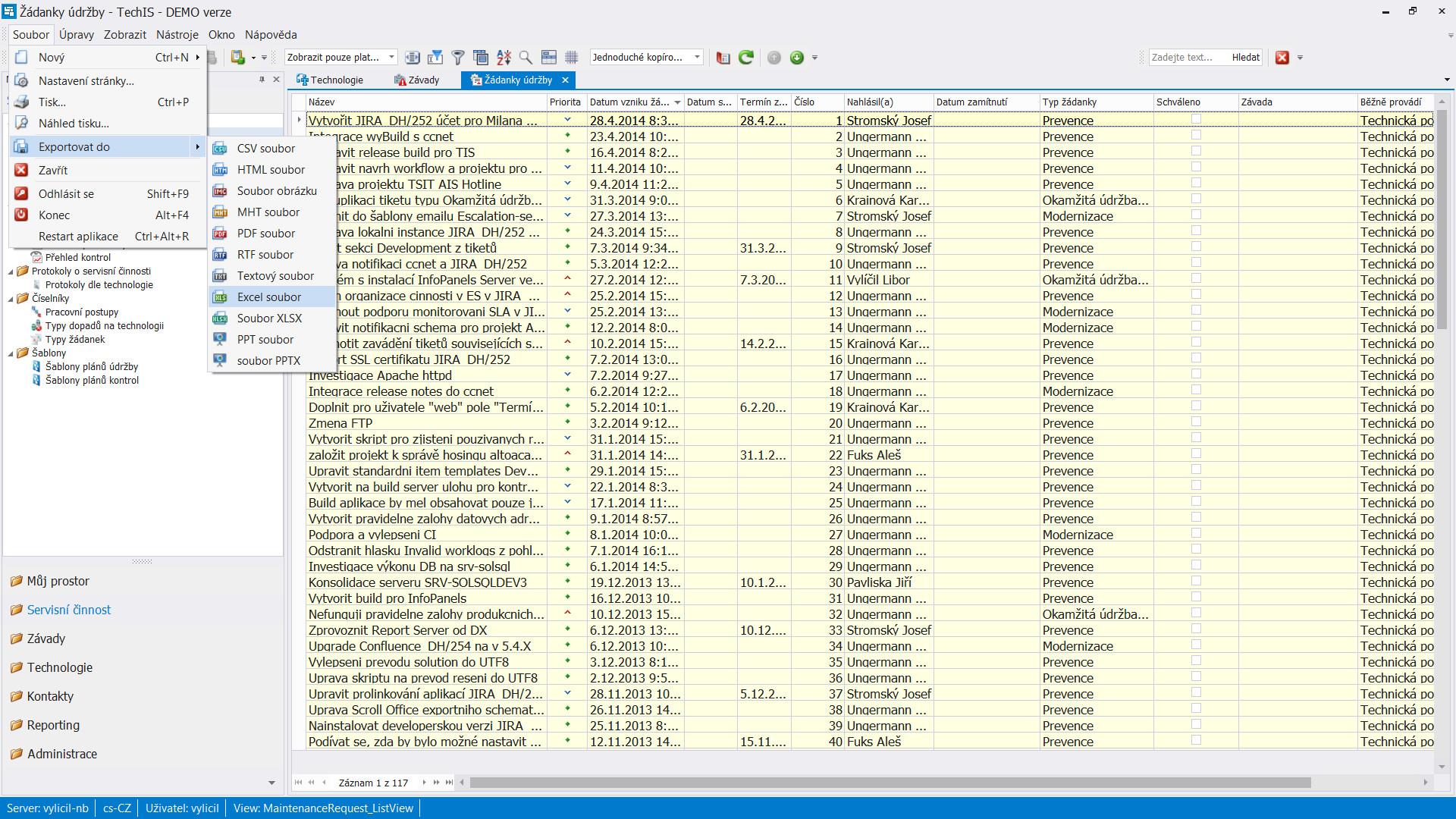Screen dimensions: 1456x819
Task: Toggle Schváleno checkbox in row number 27
Action: point(1196,533)
